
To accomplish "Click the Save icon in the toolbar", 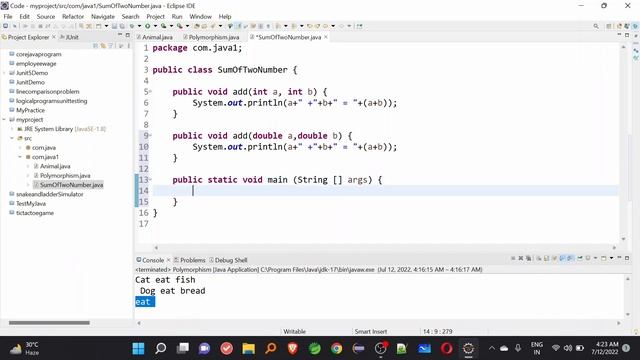I will pos(114,26).
